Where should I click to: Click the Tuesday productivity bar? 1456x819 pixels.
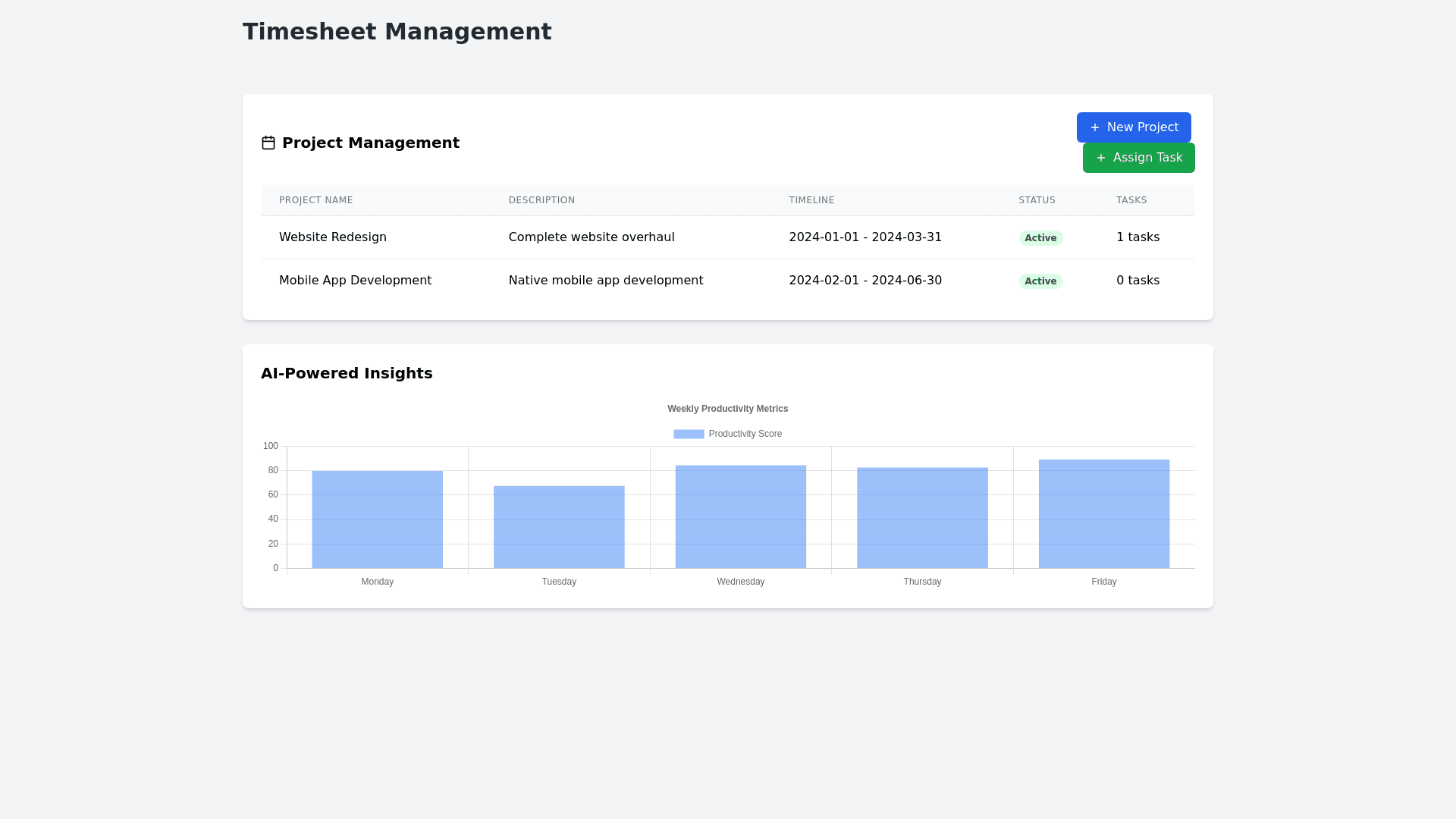(559, 527)
